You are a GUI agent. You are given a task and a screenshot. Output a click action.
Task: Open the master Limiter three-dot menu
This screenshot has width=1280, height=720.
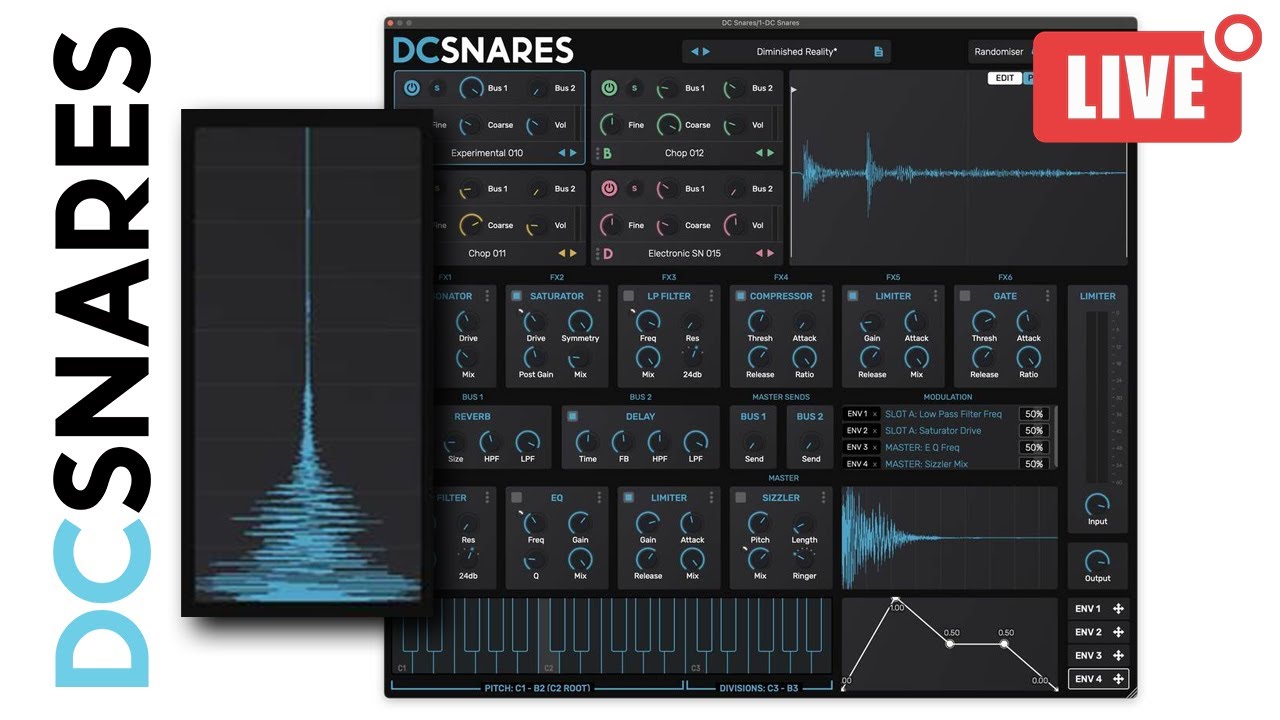(712, 497)
